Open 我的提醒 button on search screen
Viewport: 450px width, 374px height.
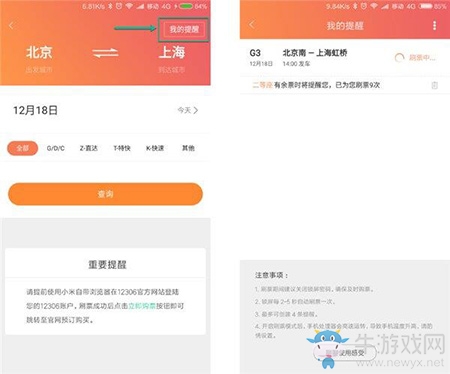click(x=184, y=29)
